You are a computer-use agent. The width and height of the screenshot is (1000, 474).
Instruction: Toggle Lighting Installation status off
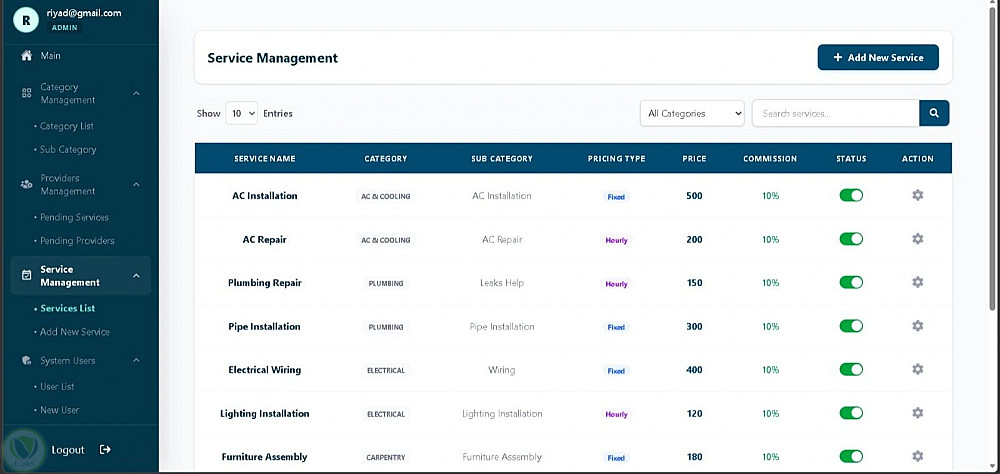click(851, 413)
